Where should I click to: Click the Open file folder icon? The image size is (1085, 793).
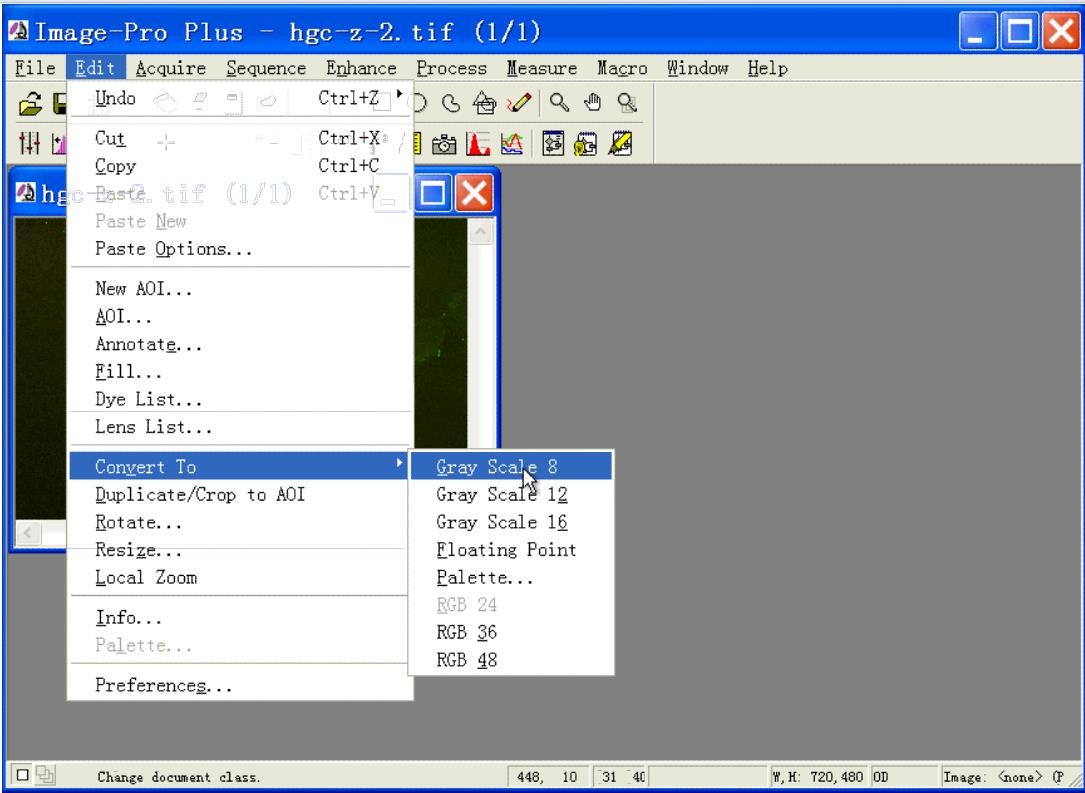[30, 104]
